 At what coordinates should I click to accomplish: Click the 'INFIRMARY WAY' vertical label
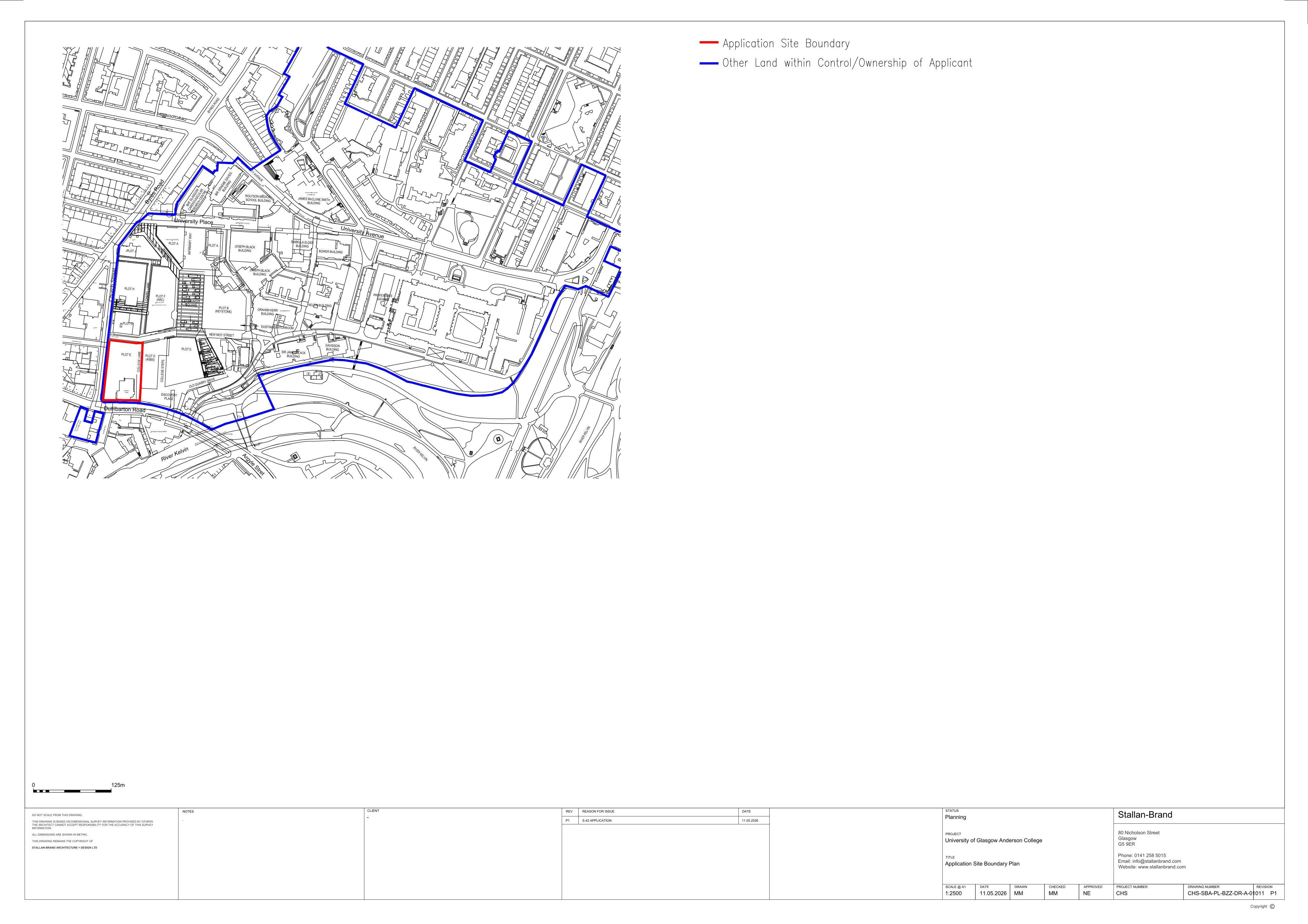tap(191, 243)
